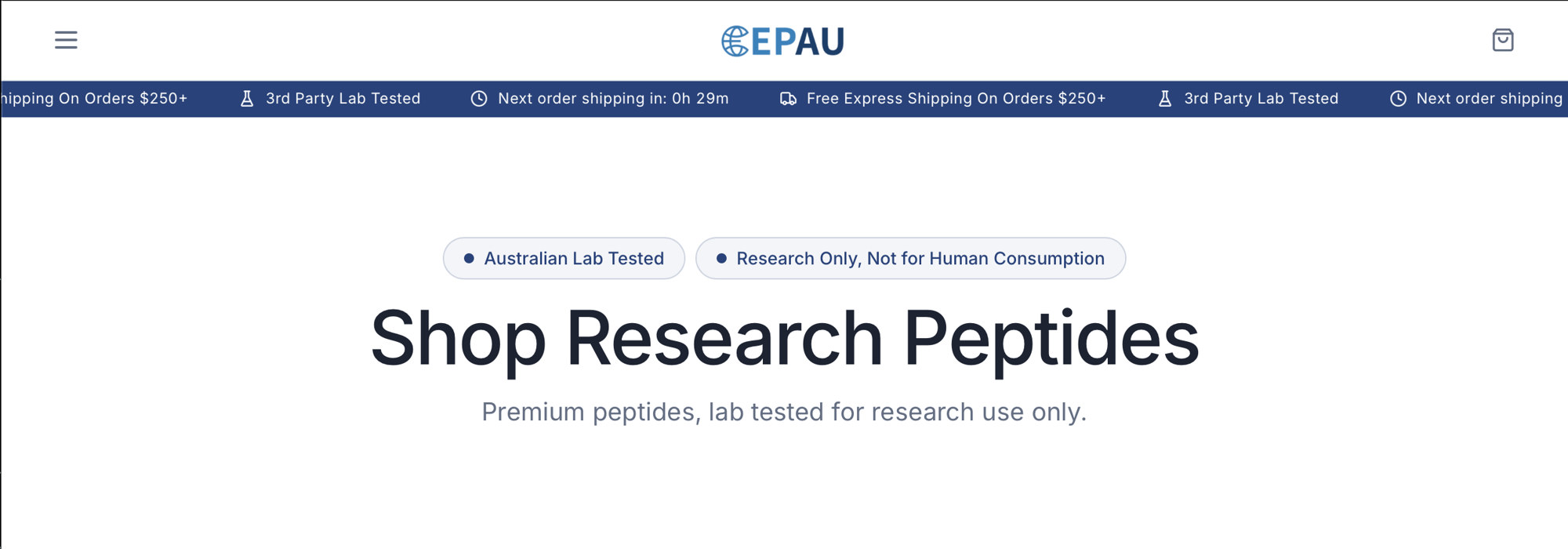Click the dot in Research Only badge

coord(721,258)
